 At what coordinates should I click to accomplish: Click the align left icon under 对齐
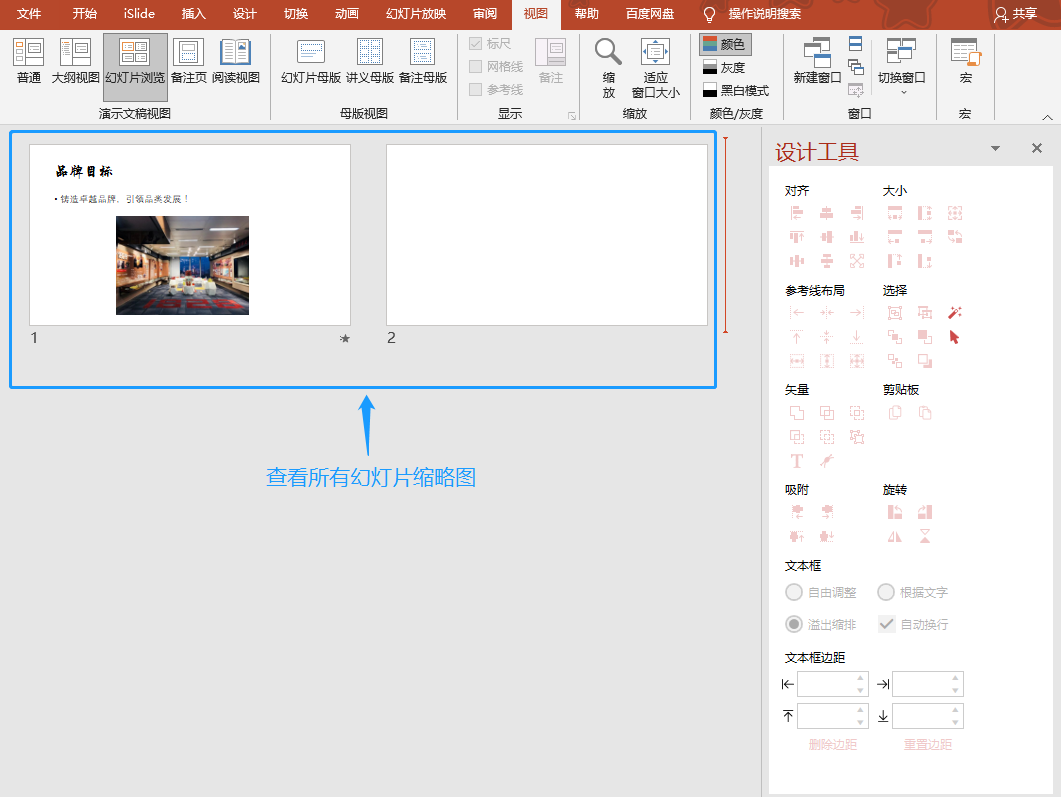coord(796,213)
